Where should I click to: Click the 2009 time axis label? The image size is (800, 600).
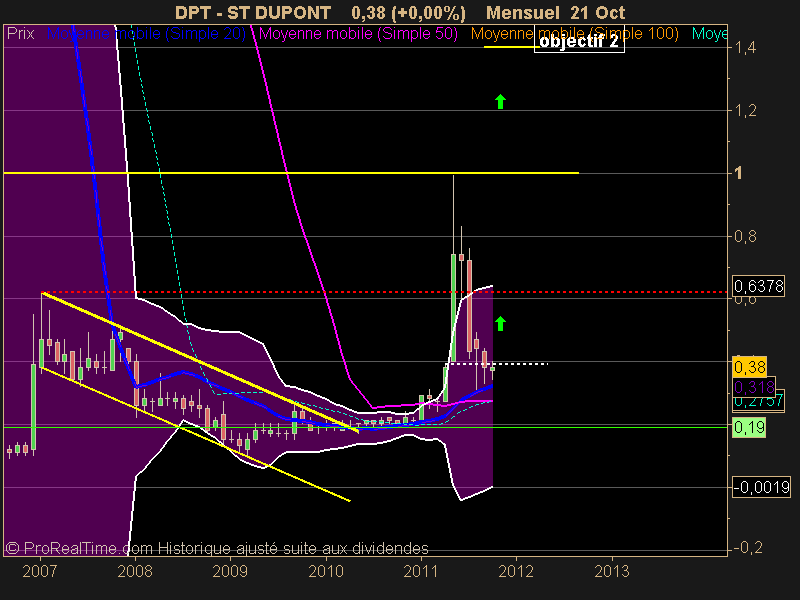(230, 571)
